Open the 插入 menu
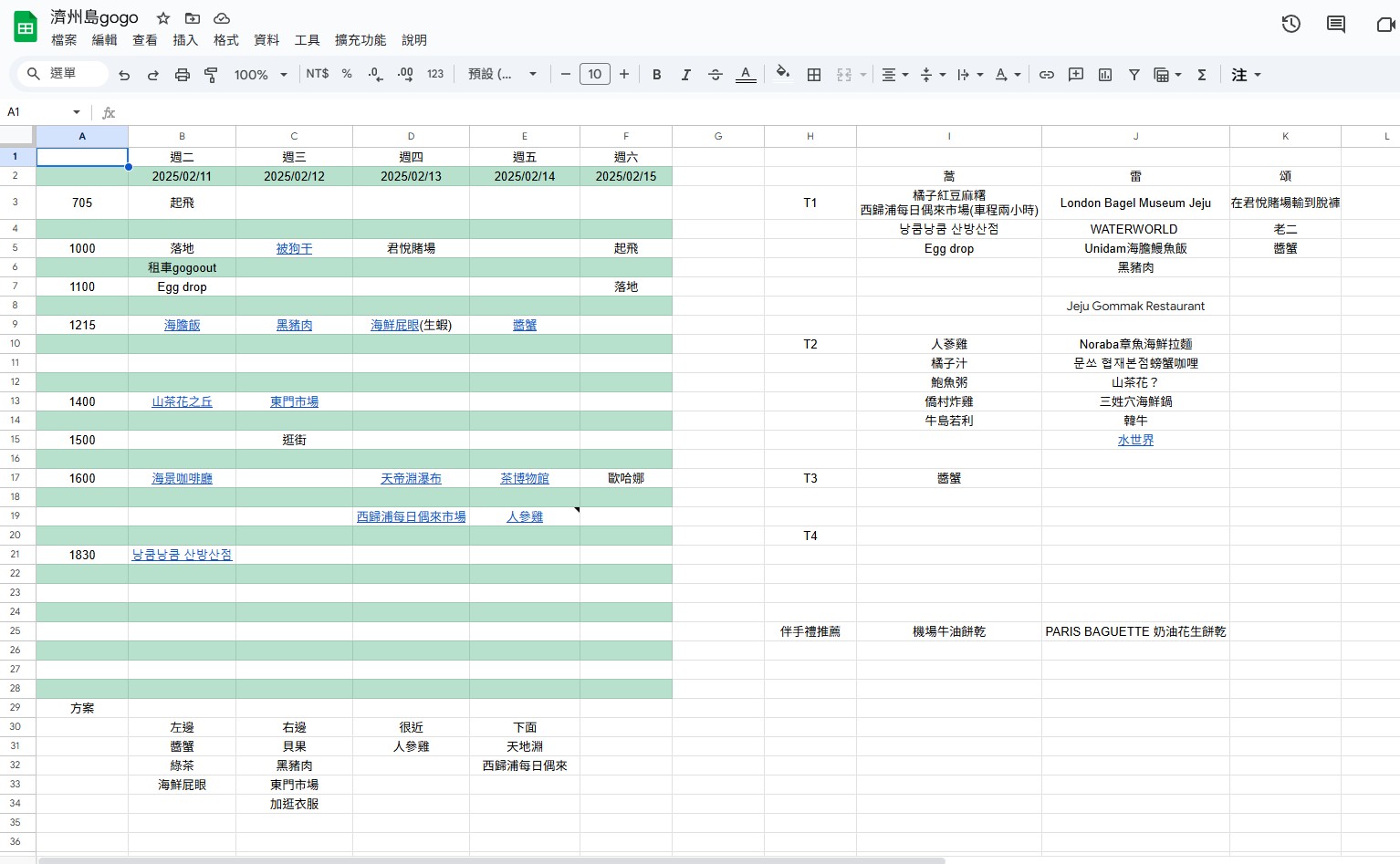Screen dimensions: 1400x864 coord(185,40)
